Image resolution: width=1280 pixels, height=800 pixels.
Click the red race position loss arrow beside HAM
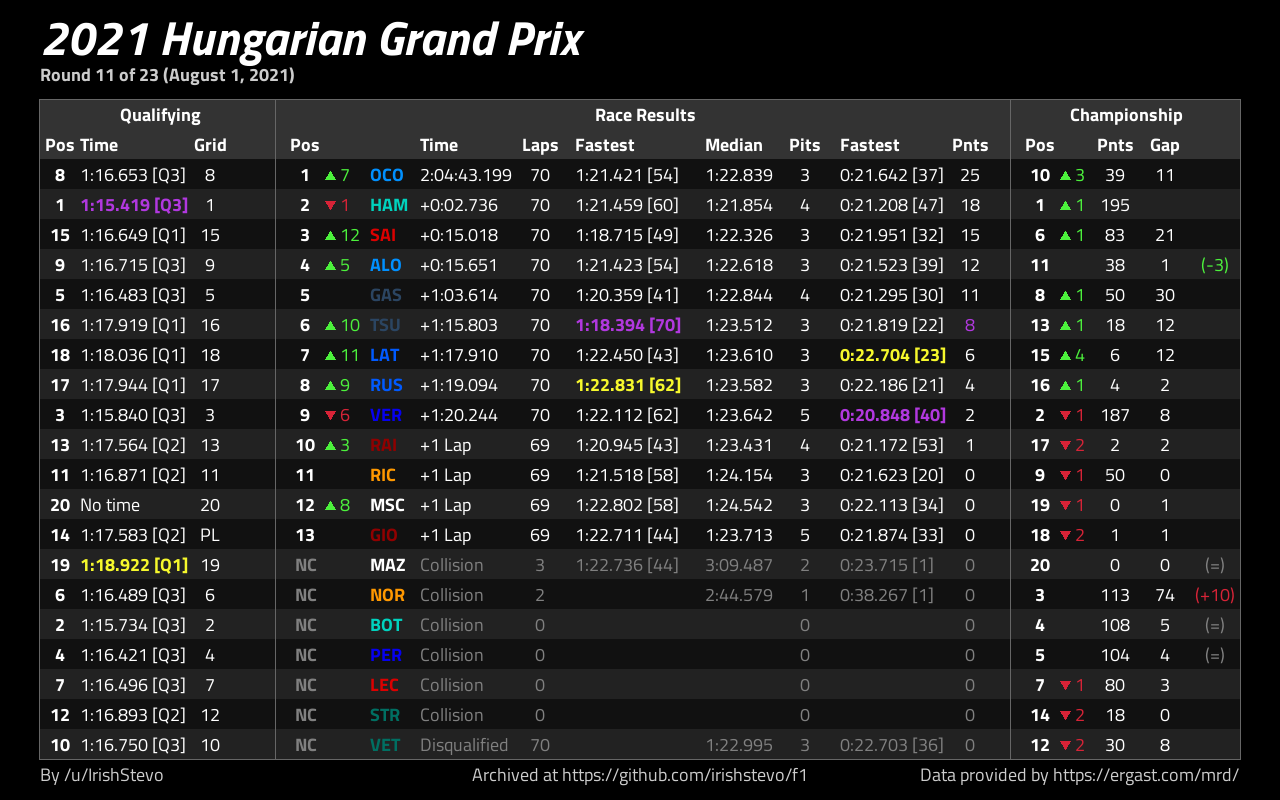pyautogui.click(x=330, y=206)
